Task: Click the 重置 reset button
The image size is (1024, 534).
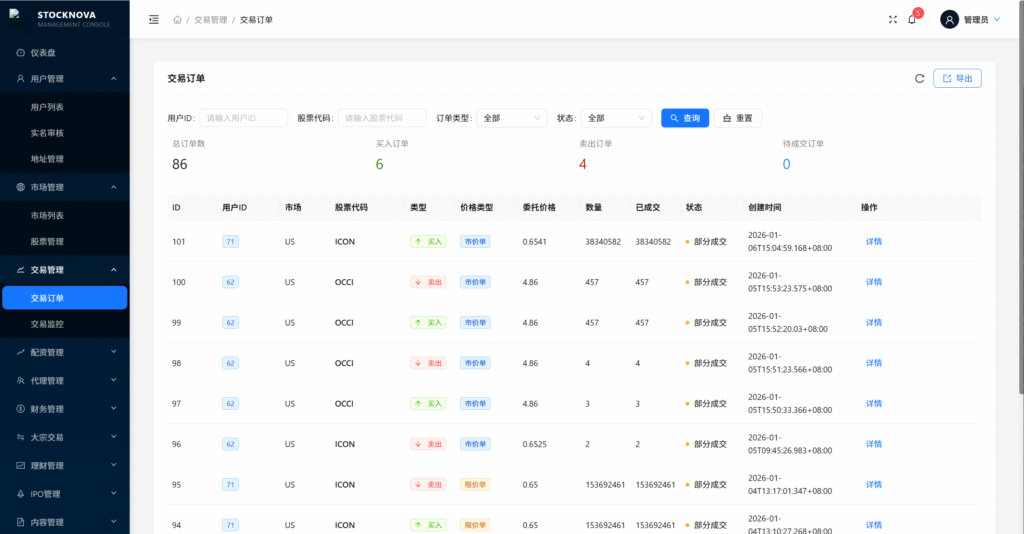Action: pos(737,118)
